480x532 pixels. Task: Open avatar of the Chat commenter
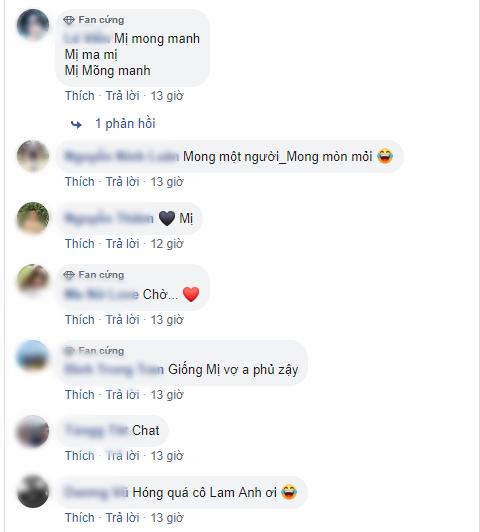point(33,431)
